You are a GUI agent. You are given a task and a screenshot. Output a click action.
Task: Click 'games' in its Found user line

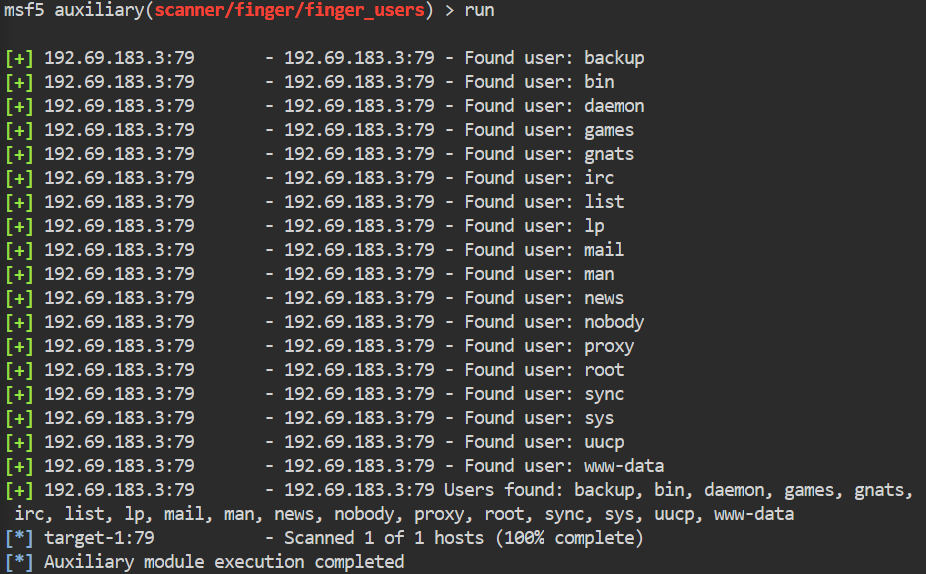click(609, 130)
